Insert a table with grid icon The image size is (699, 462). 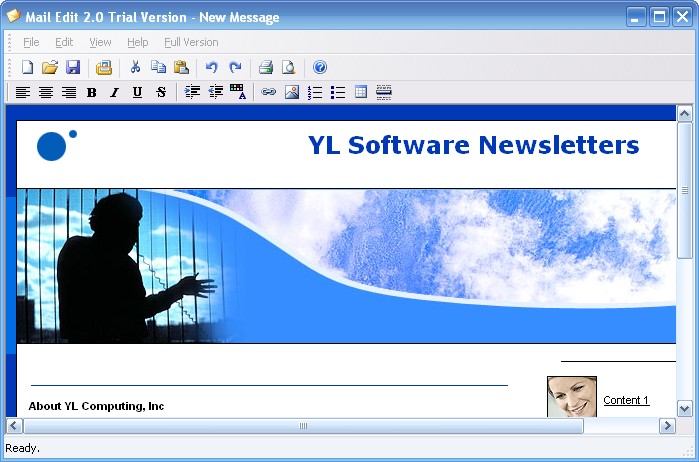tap(361, 92)
